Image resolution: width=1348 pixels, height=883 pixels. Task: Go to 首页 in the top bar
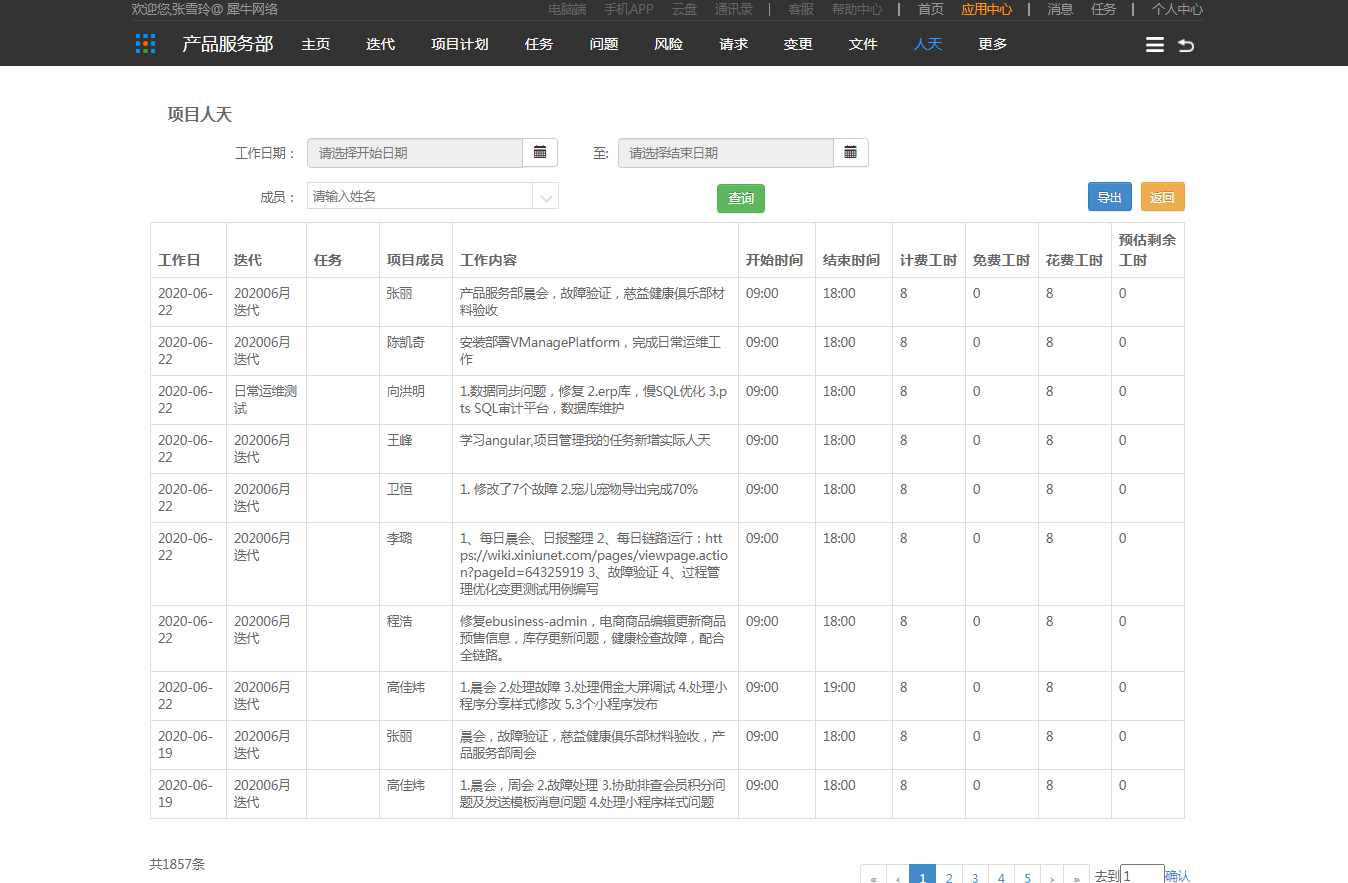click(931, 9)
